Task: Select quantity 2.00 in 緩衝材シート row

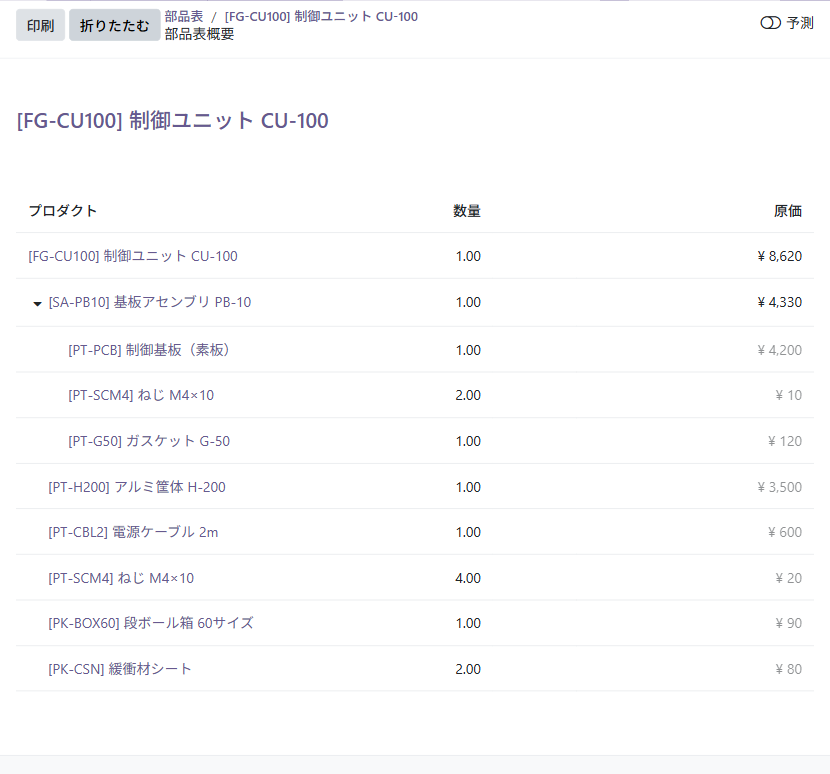Action: point(468,669)
